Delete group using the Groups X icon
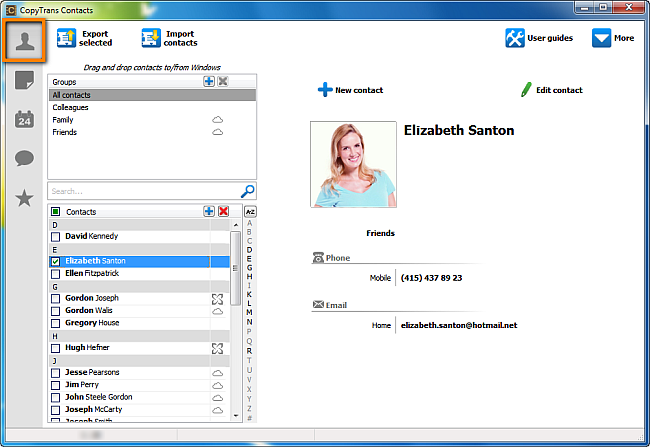Image resolution: width=650 pixels, height=447 pixels. (223, 81)
